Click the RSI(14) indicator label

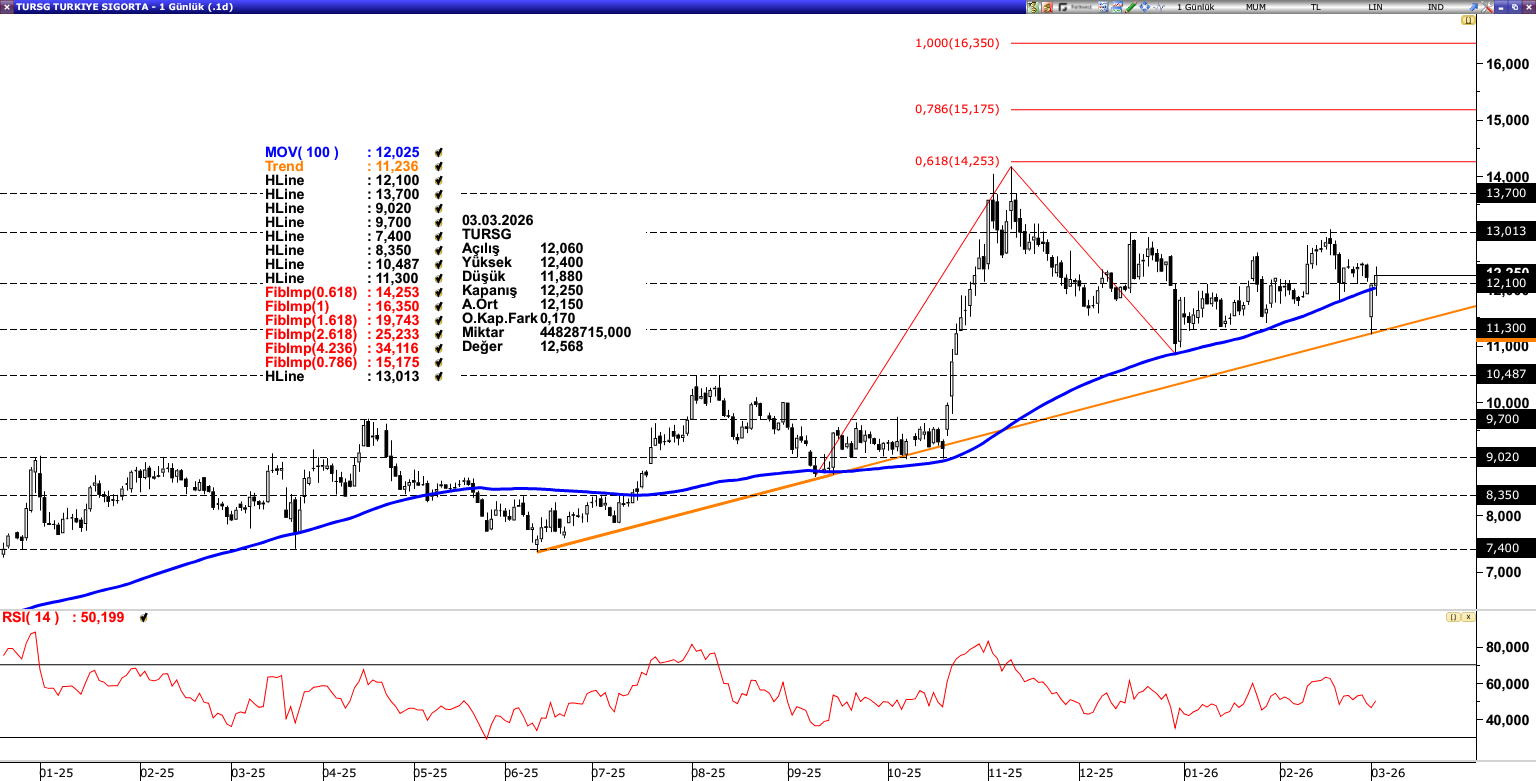(30, 617)
